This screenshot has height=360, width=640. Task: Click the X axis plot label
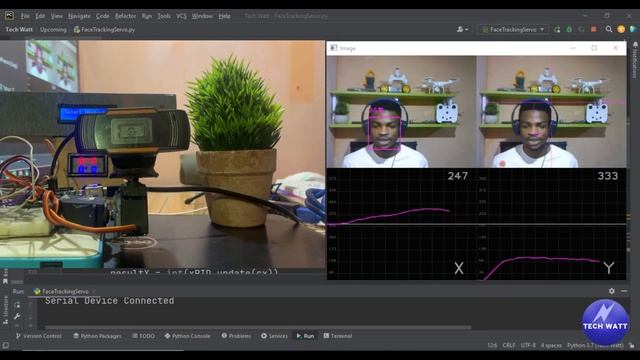coord(459,268)
